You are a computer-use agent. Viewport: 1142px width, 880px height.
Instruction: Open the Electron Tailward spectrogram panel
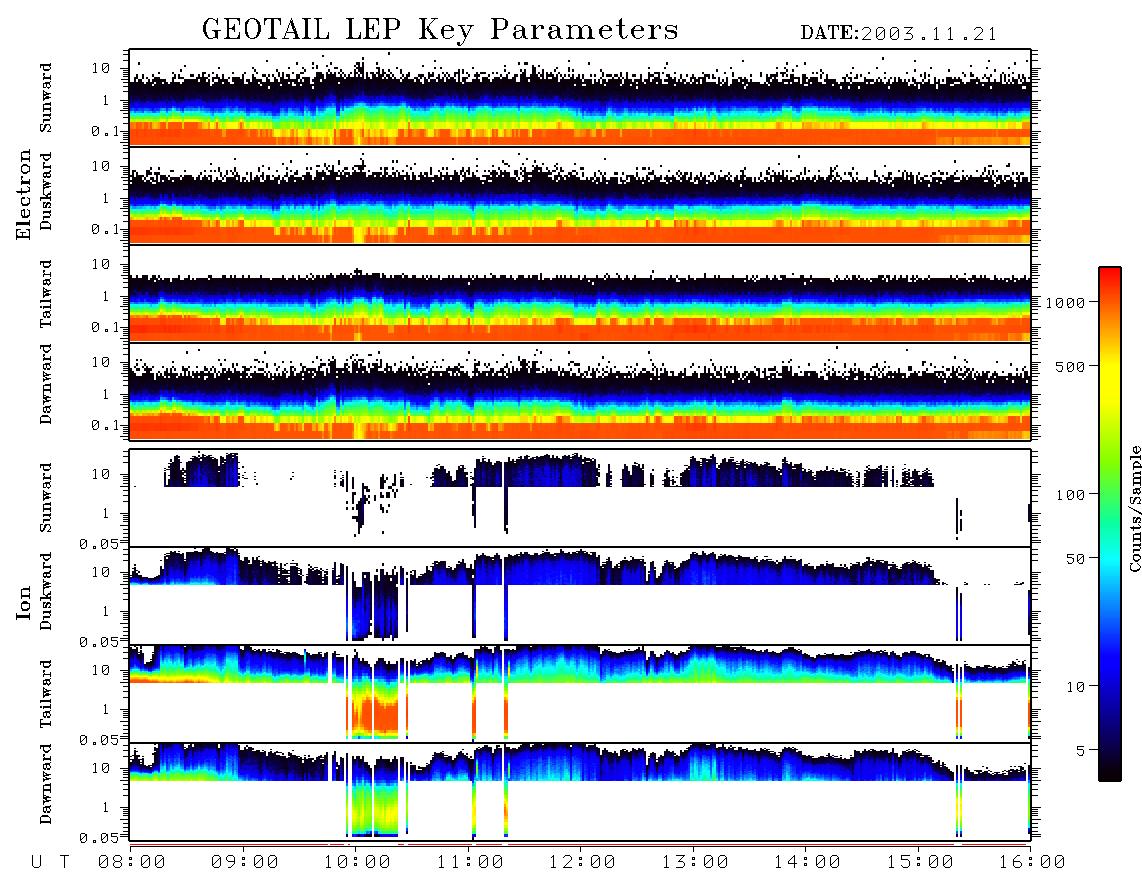click(580, 294)
